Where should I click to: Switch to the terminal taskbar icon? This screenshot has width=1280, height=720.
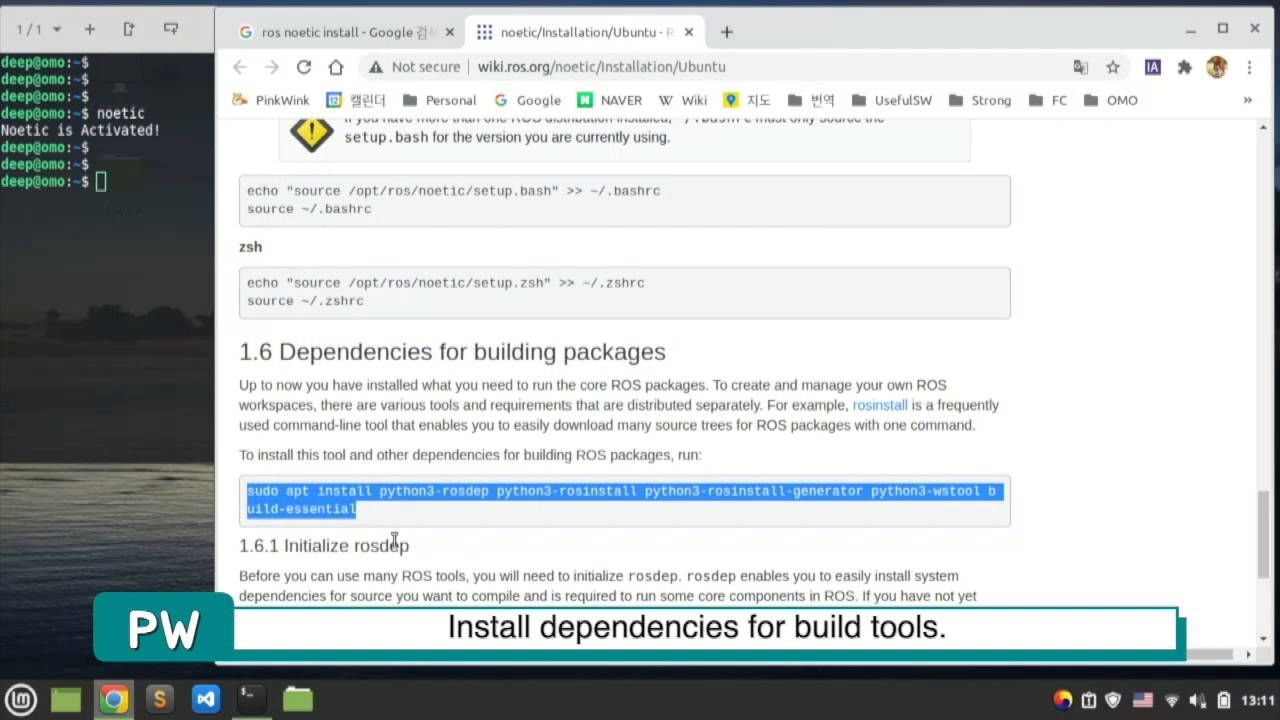tap(251, 699)
